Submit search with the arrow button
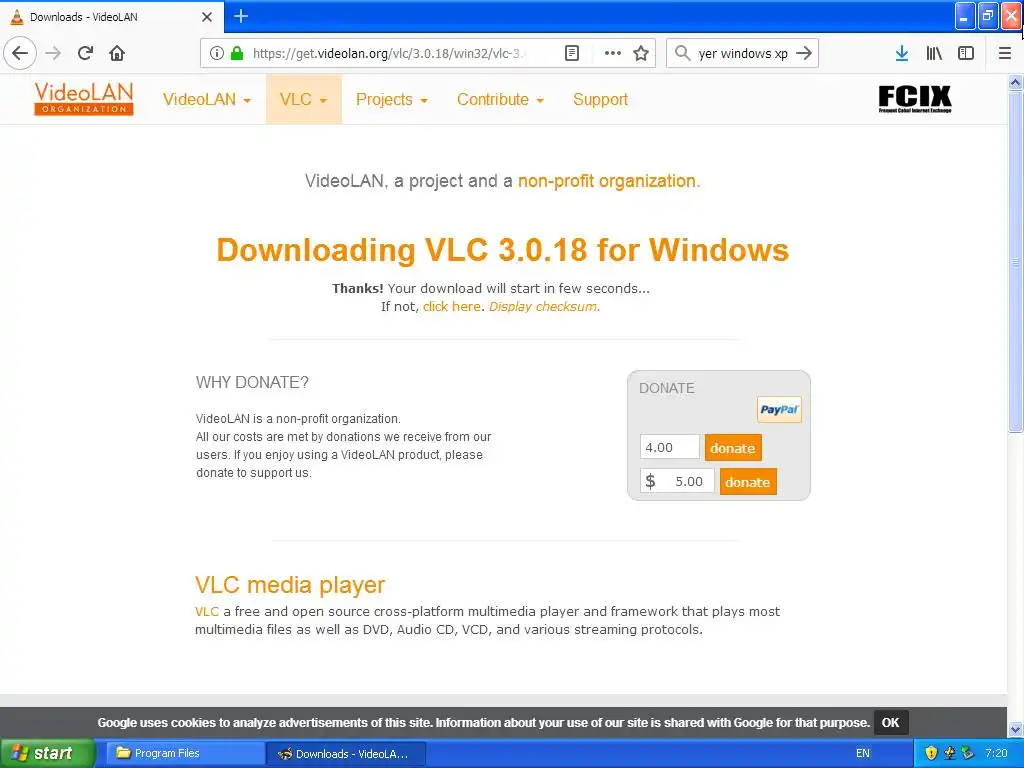This screenshot has width=1024, height=768. click(x=804, y=53)
